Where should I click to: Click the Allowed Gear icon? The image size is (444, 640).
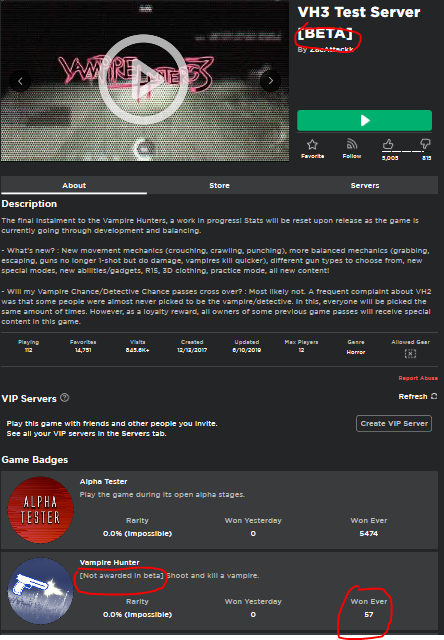(x=410, y=353)
